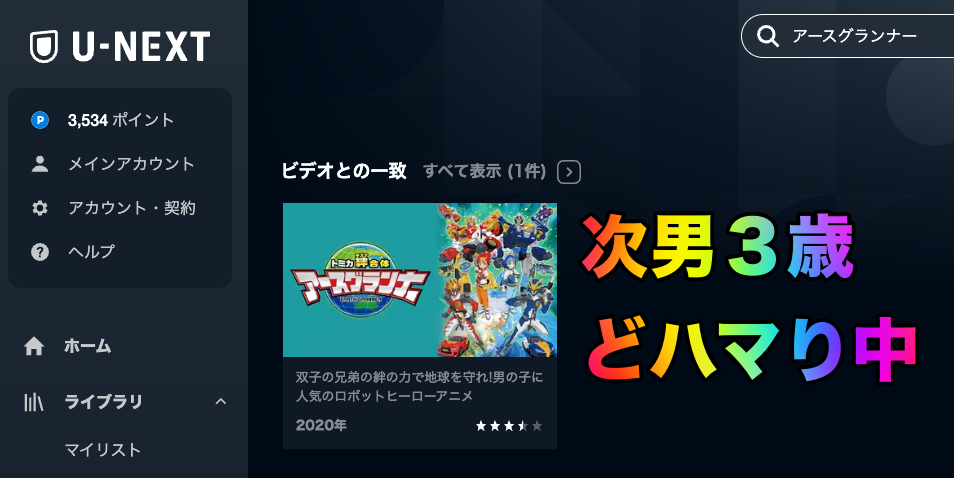The image size is (954, 478).
Task: Go to アカウント・契約 page
Action: click(132, 208)
